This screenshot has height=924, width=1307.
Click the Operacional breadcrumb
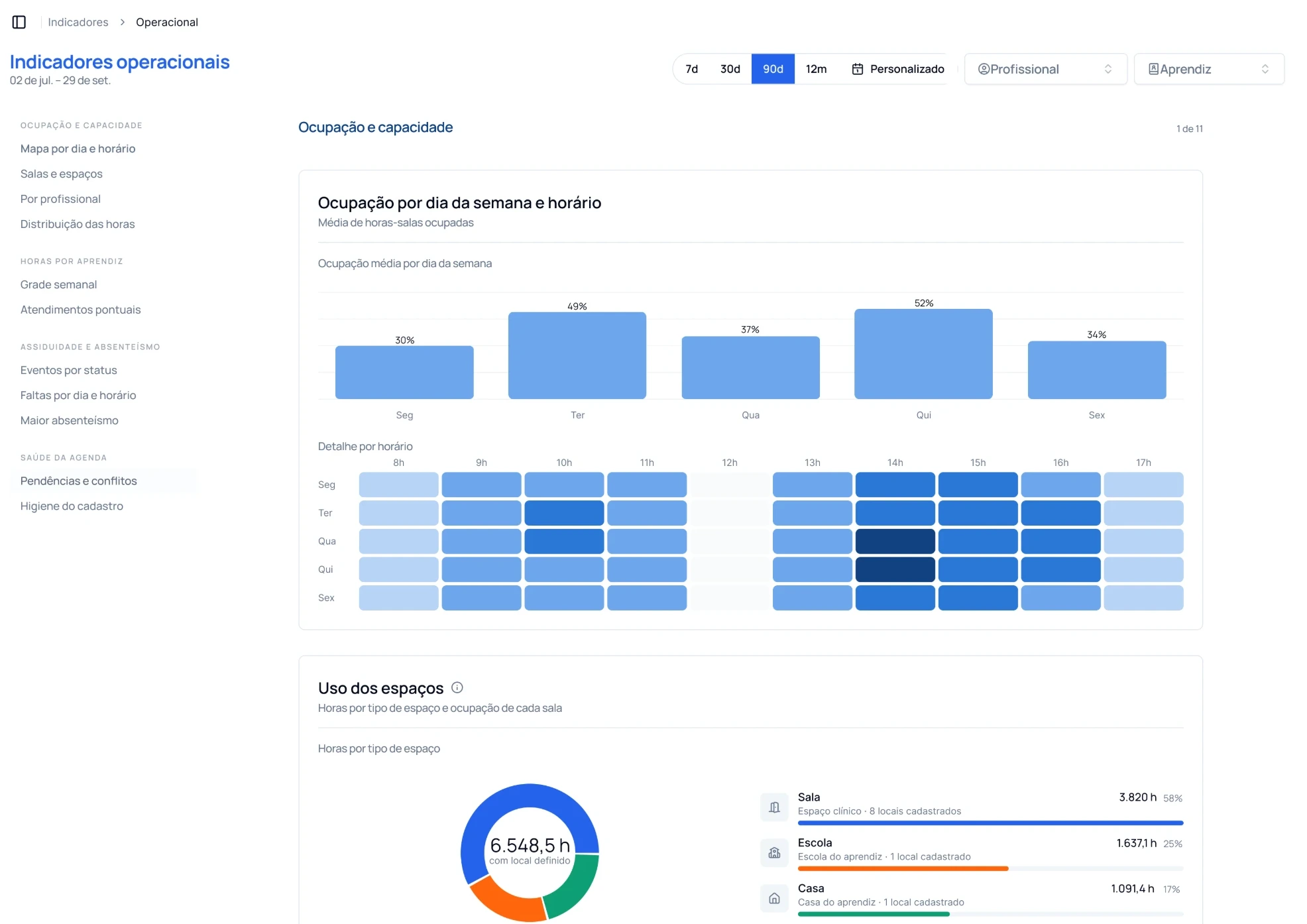coord(167,22)
